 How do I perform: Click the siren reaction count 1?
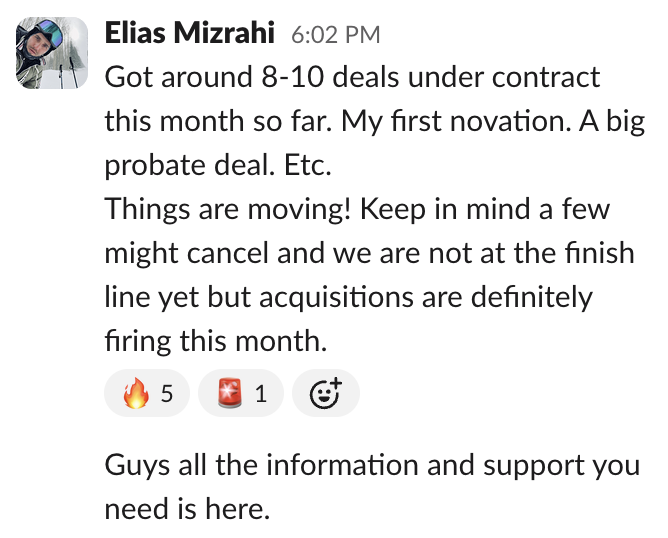click(x=261, y=393)
